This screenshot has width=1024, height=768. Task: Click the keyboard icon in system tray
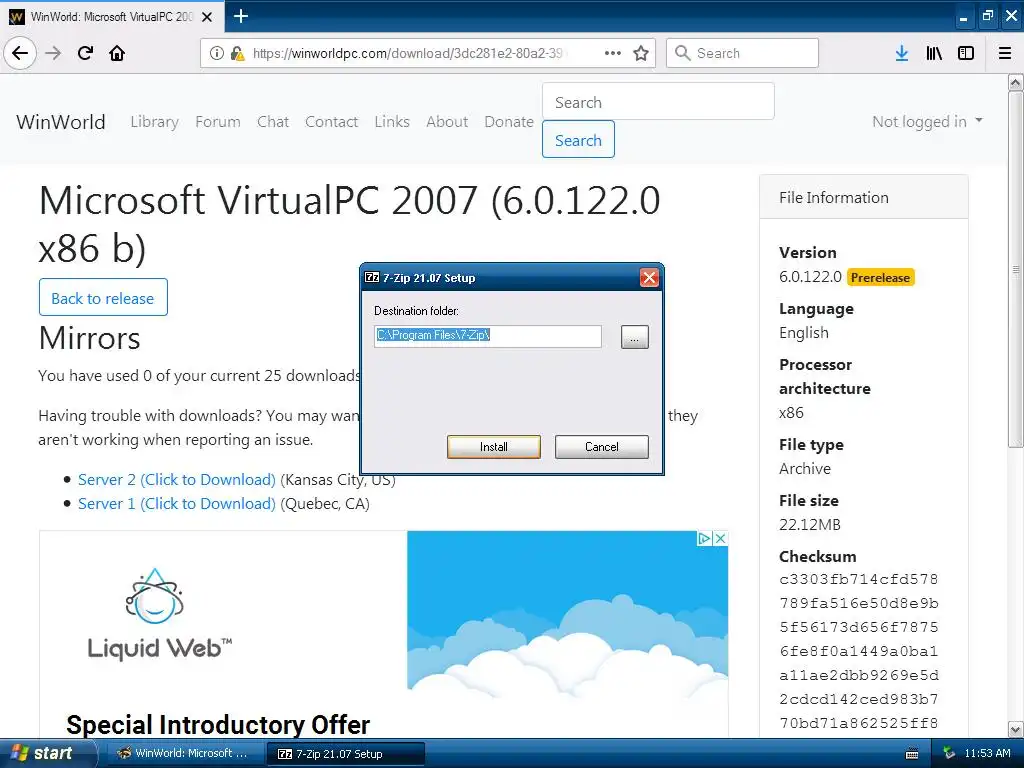[912, 754]
